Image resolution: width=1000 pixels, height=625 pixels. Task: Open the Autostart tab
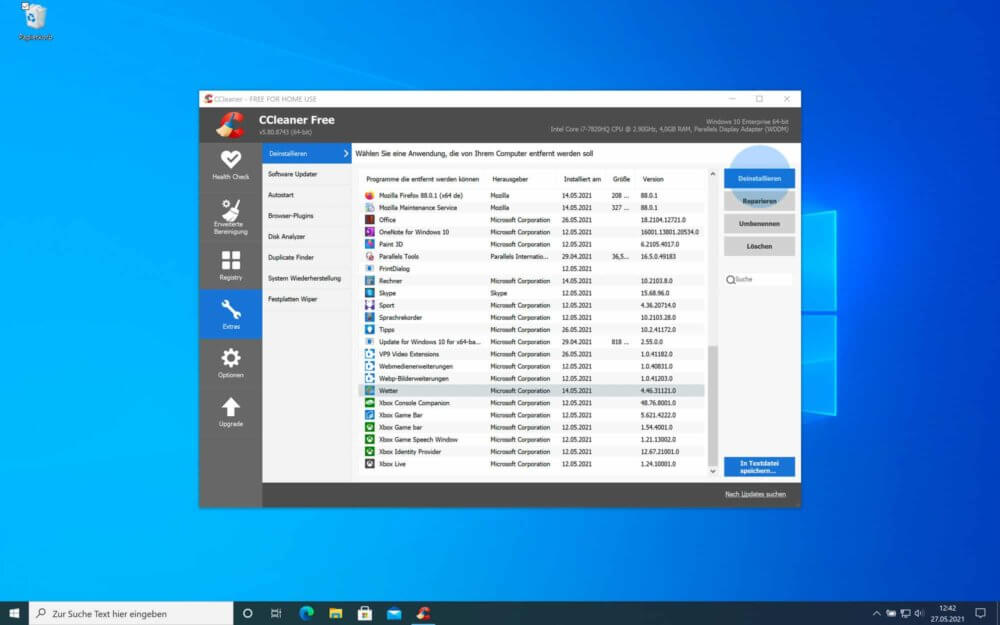point(307,195)
